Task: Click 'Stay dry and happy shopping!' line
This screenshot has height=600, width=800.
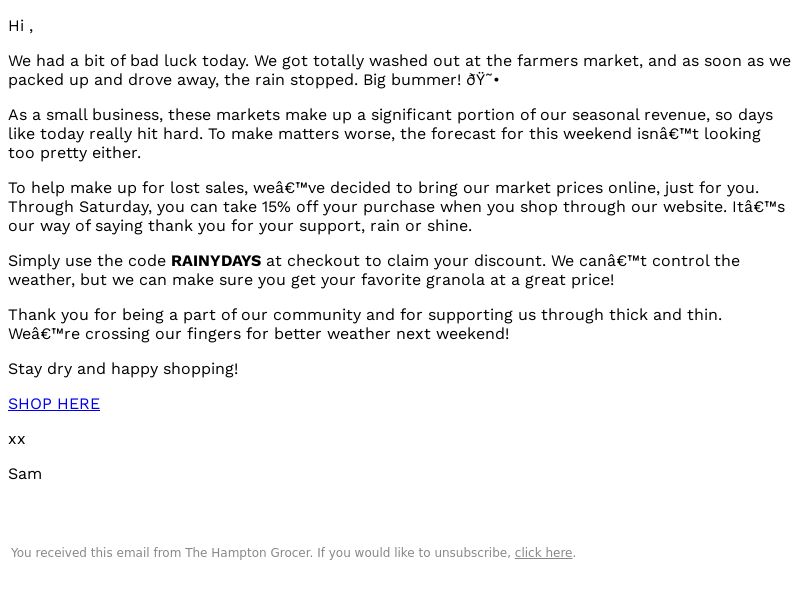Action: tap(123, 369)
